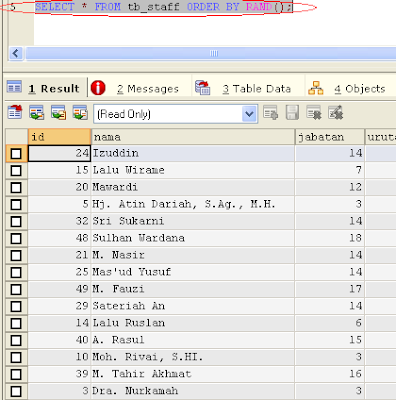This screenshot has width=396, height=400.
Task: Click jabatan value 7 for Lalu Wirame
Action: [330, 170]
